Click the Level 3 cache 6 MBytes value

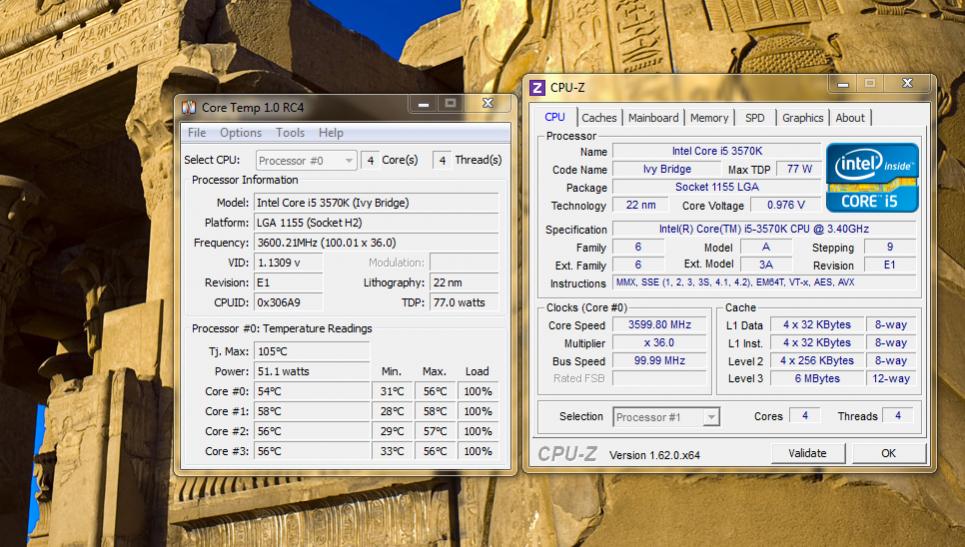point(817,378)
